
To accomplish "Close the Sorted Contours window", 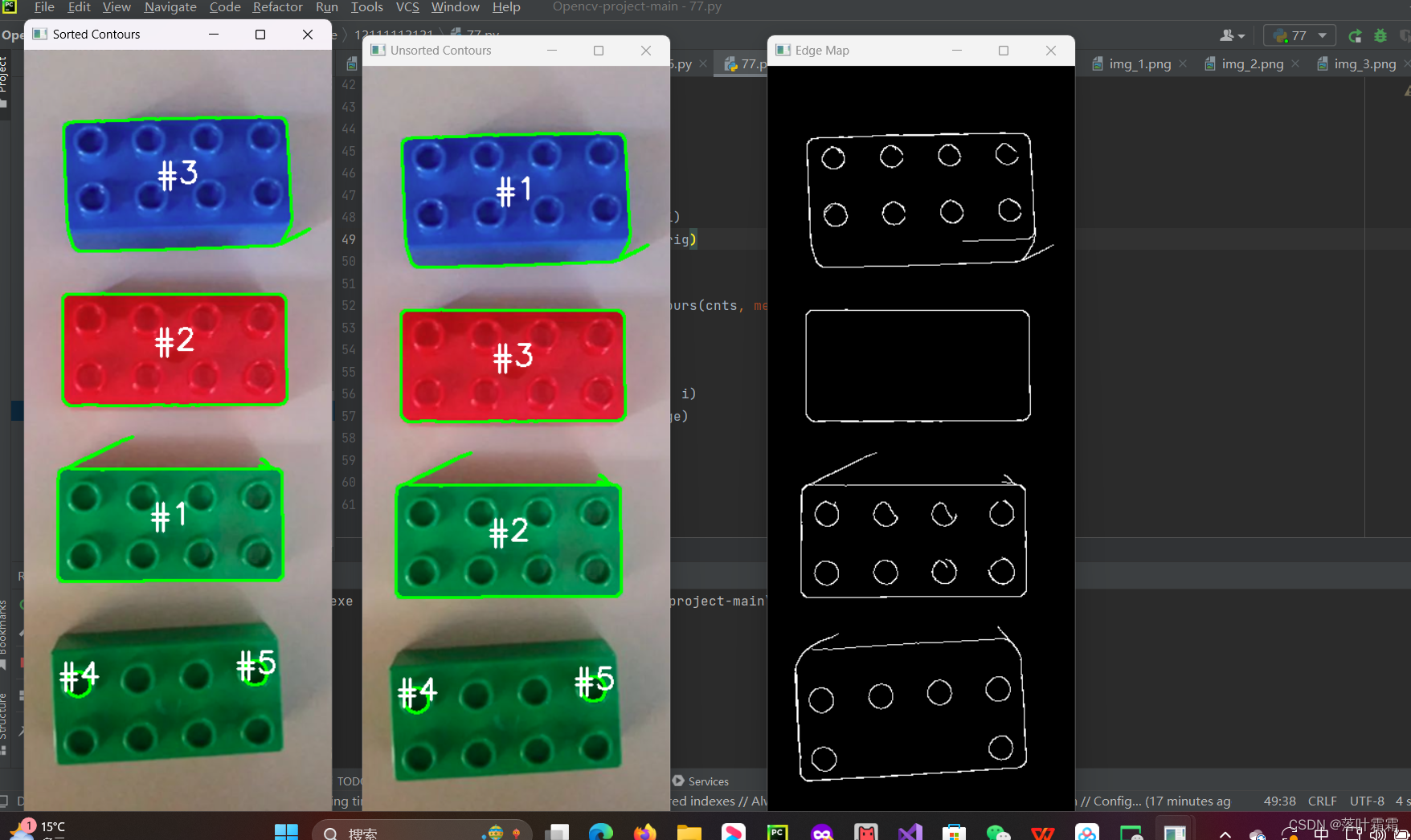I will click(x=308, y=34).
